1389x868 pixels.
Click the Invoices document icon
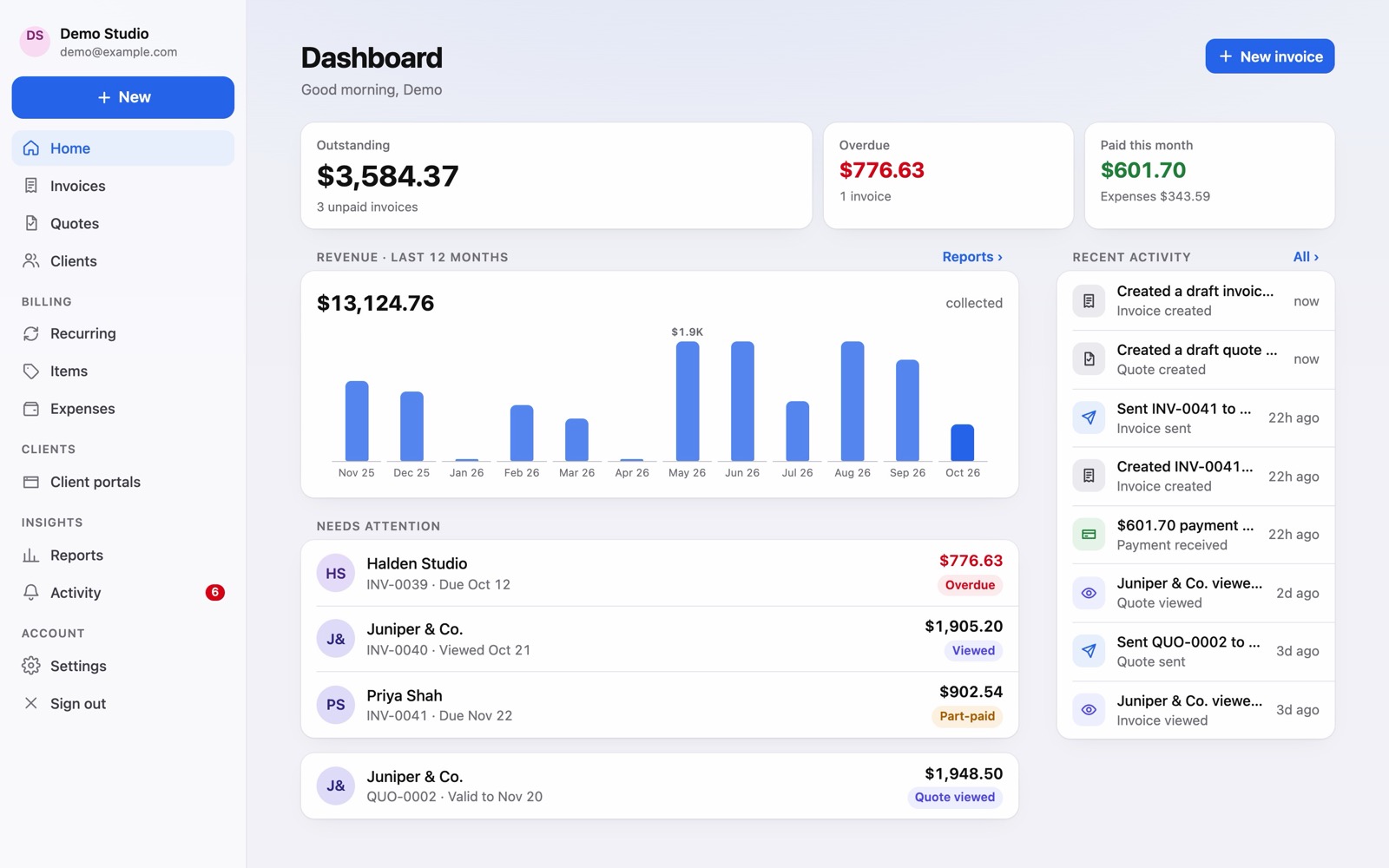[x=31, y=186]
